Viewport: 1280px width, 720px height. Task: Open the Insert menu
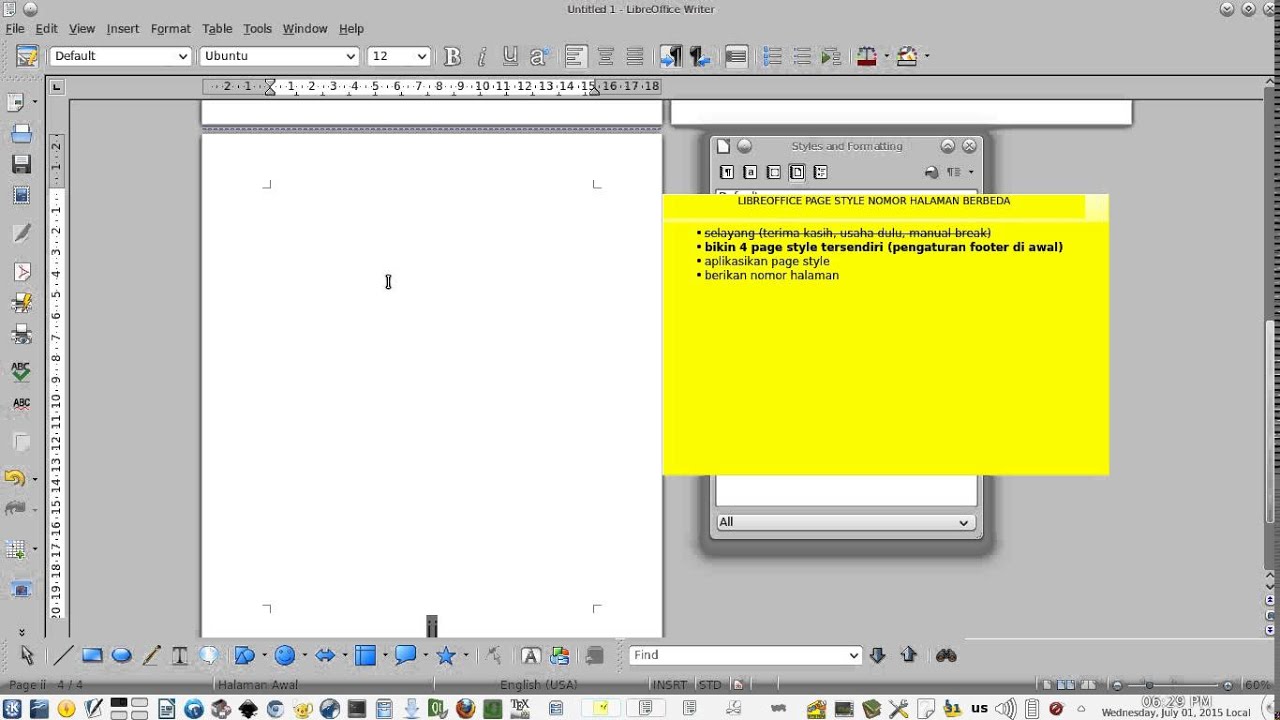point(123,28)
